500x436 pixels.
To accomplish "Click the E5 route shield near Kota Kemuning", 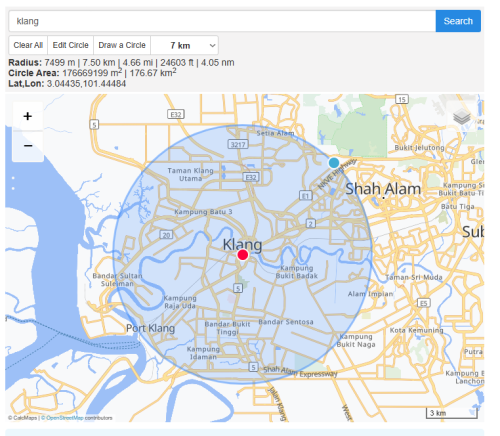I will point(424,303).
